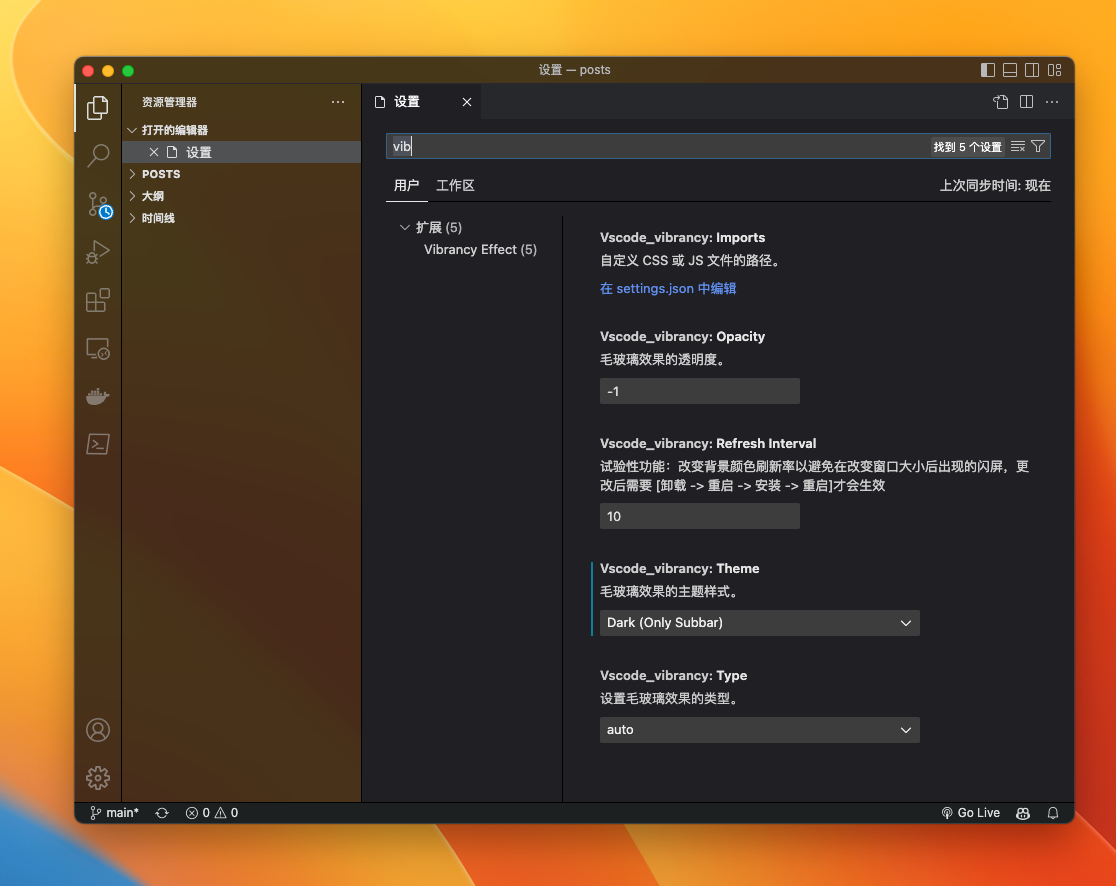Open the Manage gear icon

98,778
